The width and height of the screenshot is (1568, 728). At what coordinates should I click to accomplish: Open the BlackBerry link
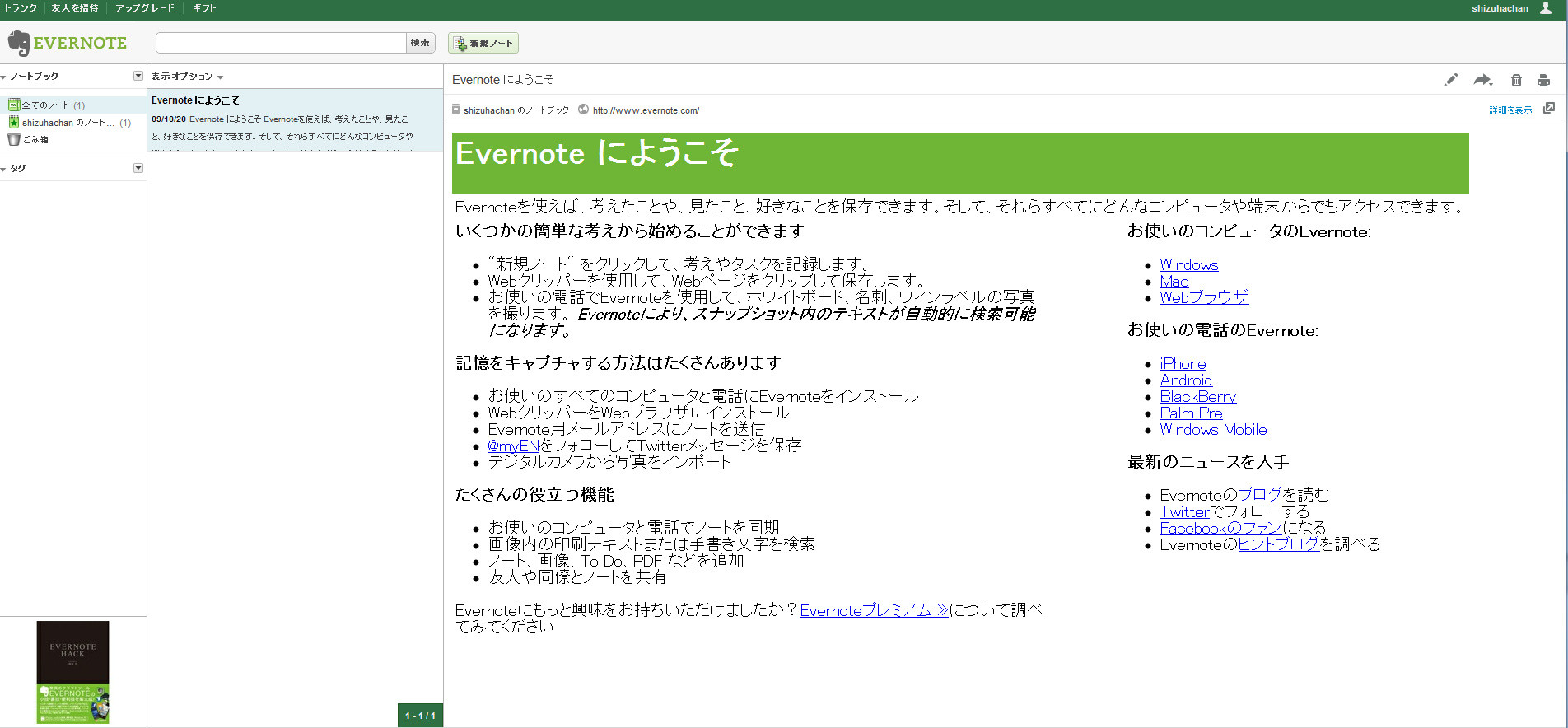[x=1198, y=397]
